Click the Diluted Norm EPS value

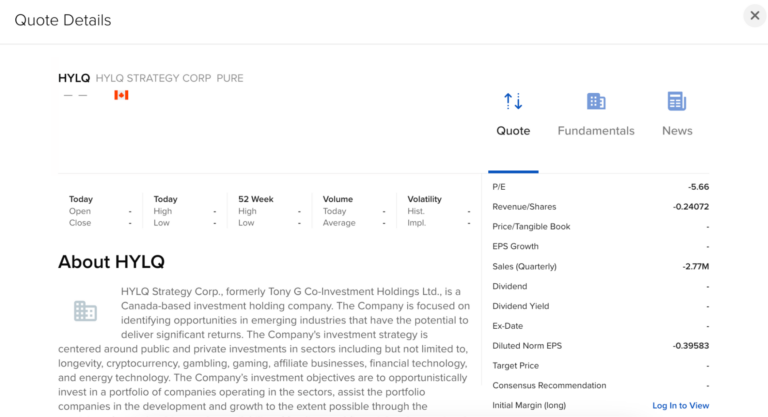(691, 345)
